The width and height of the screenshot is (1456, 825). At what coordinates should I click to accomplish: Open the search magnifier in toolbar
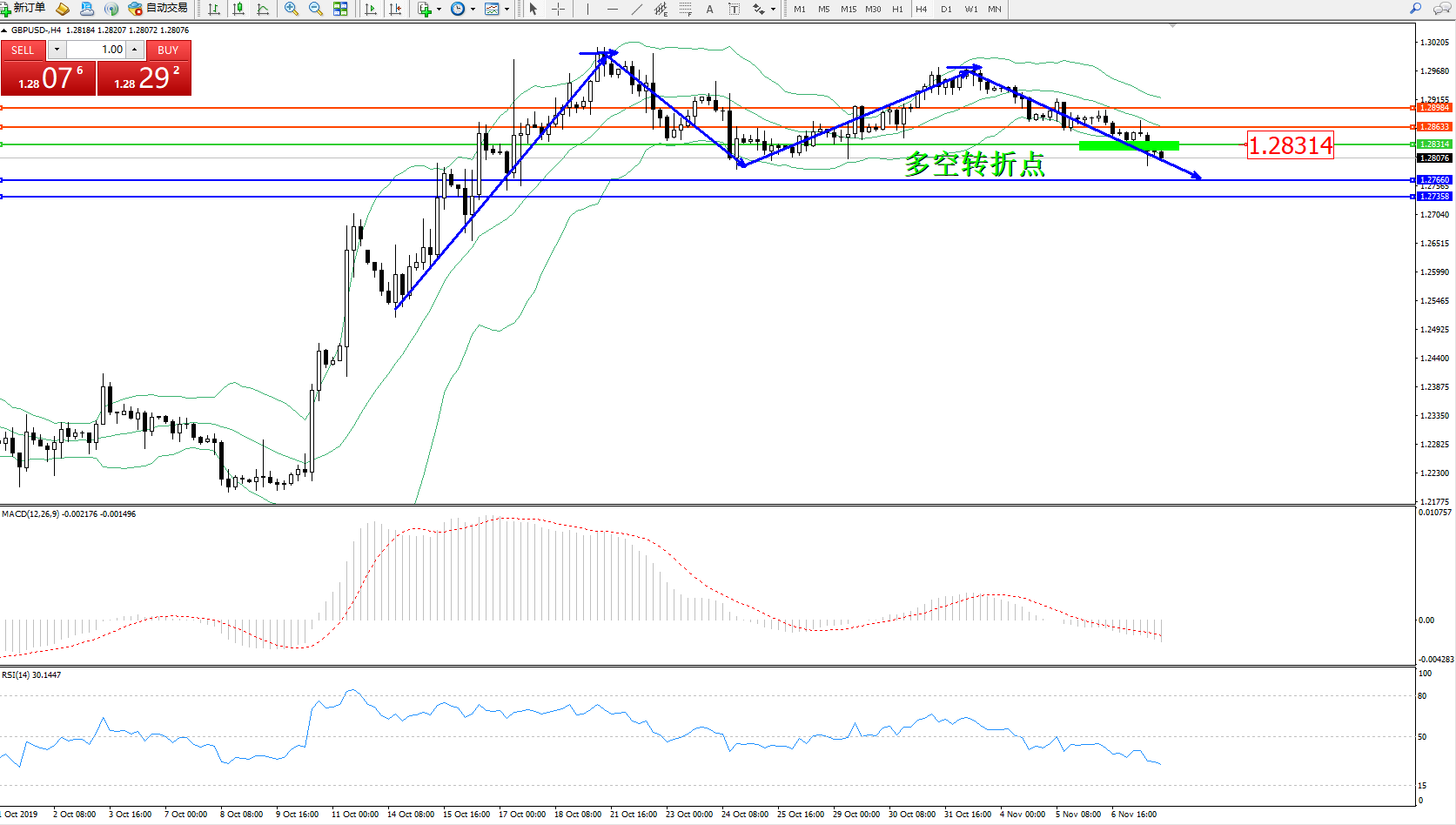pyautogui.click(x=1416, y=9)
